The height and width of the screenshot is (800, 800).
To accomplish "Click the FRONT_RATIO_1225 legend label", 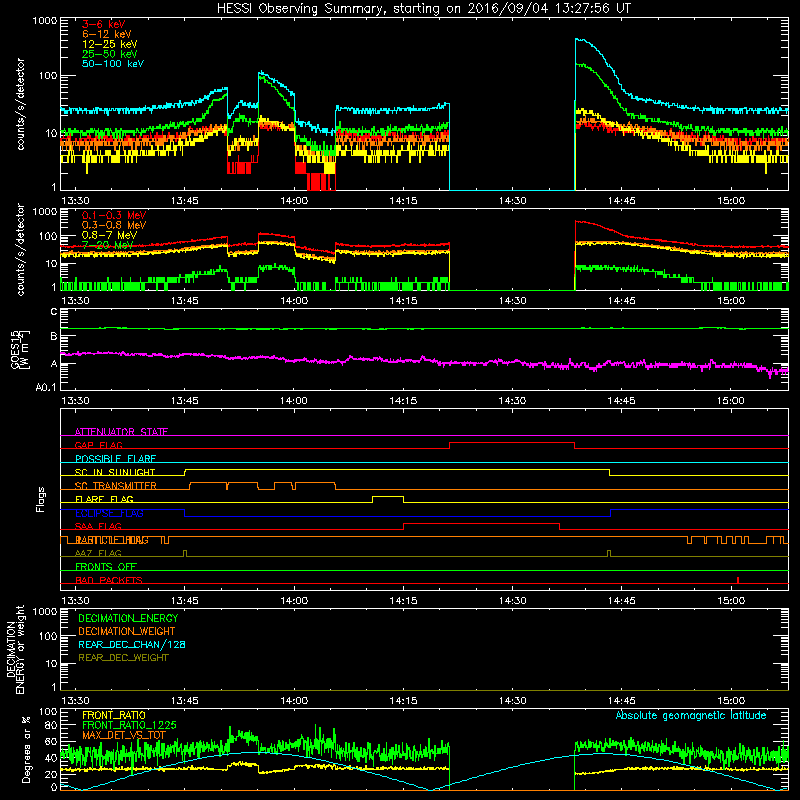I will 129,725.
